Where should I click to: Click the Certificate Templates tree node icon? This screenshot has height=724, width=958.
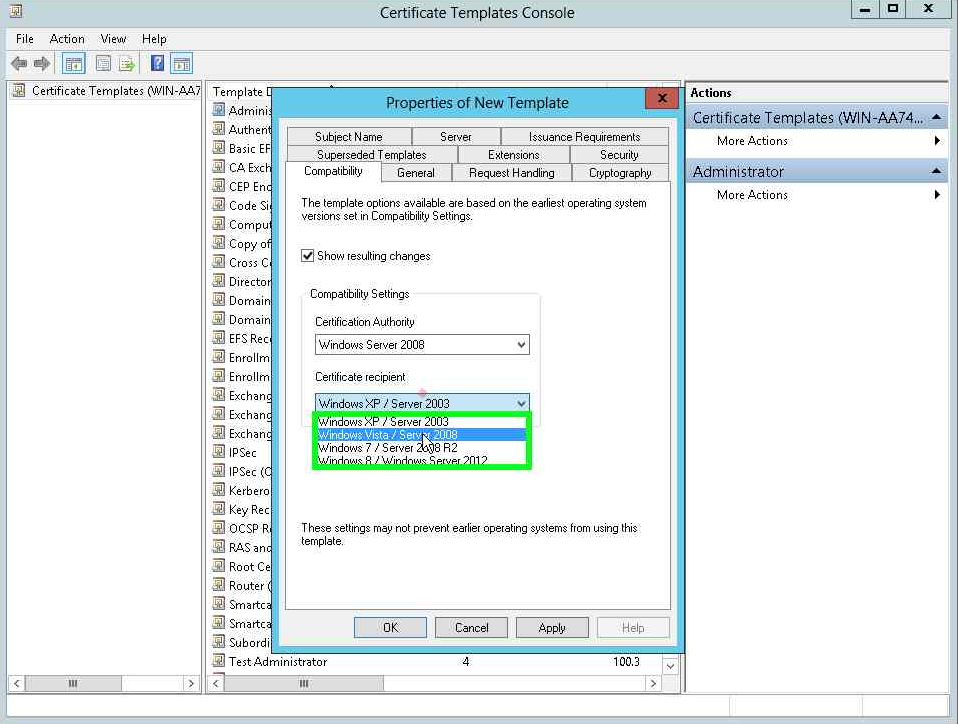coord(20,90)
